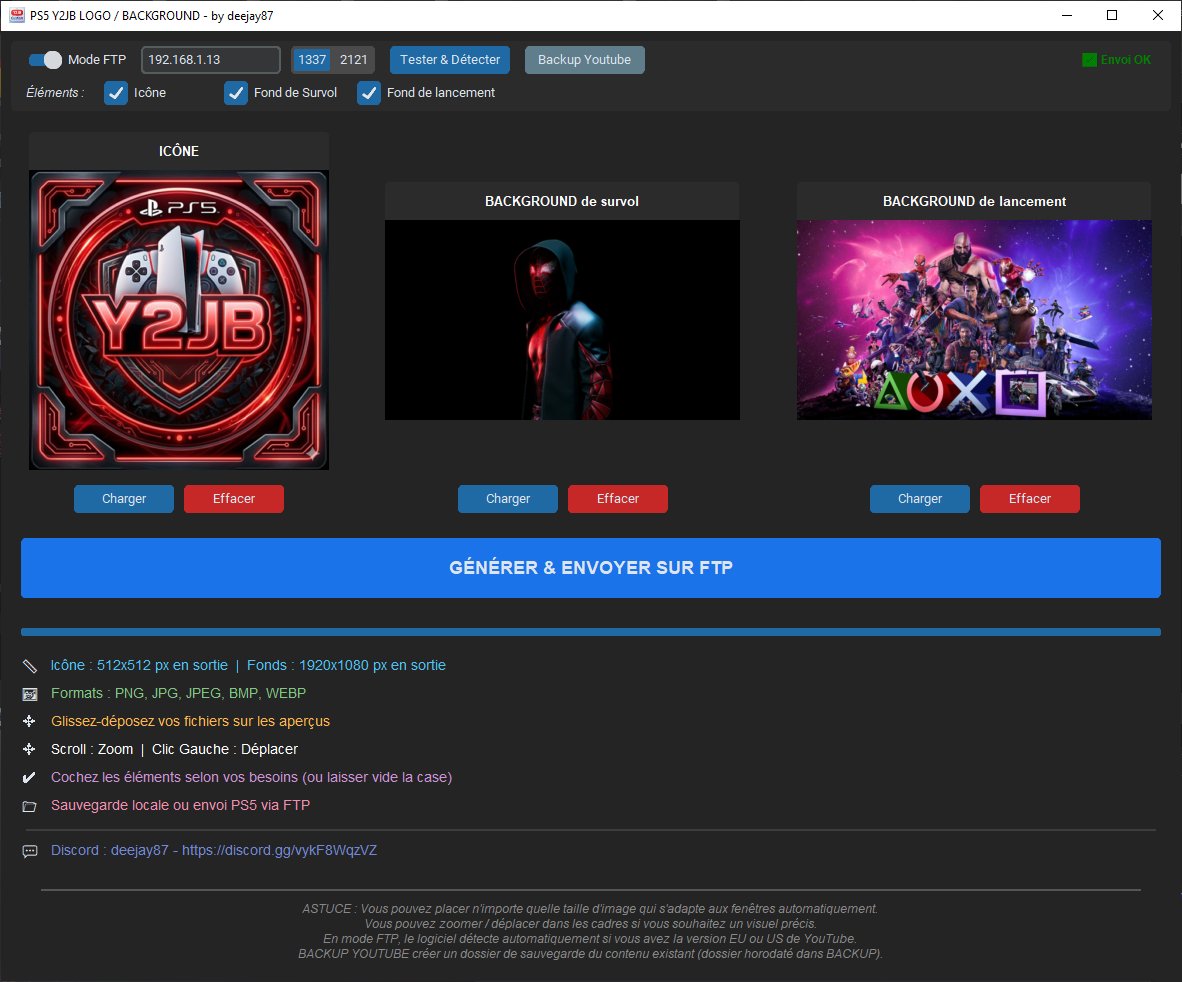Clear the icon with Effacer under ICÔNE
Screen dimensions: 1182x982
point(234,499)
